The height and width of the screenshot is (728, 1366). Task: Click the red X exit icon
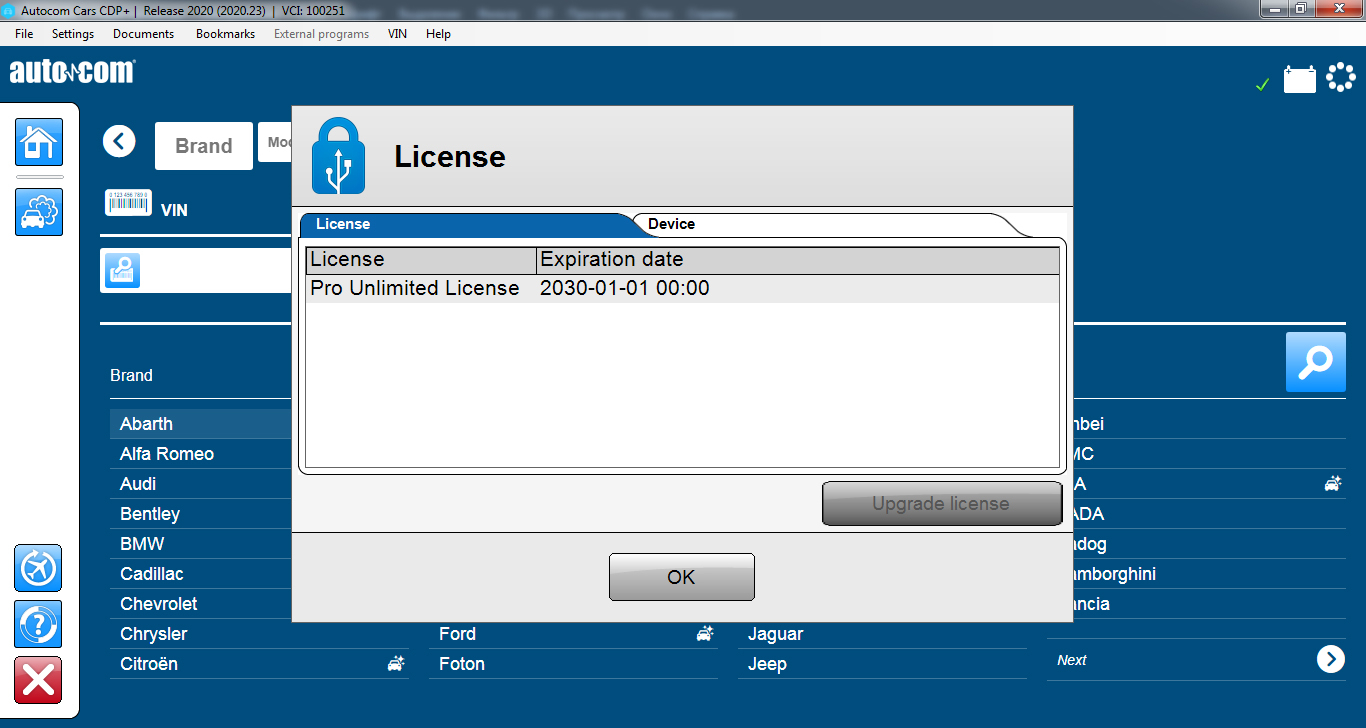38,680
